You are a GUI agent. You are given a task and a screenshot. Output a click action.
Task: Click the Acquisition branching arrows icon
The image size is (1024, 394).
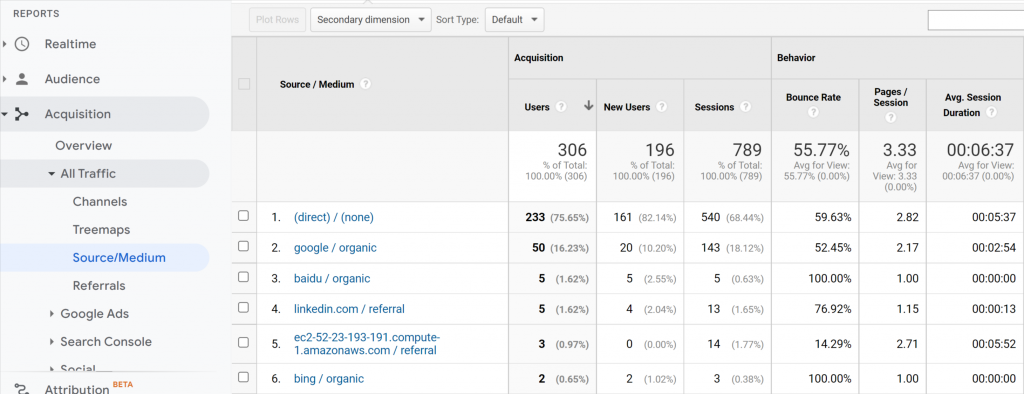tap(22, 114)
